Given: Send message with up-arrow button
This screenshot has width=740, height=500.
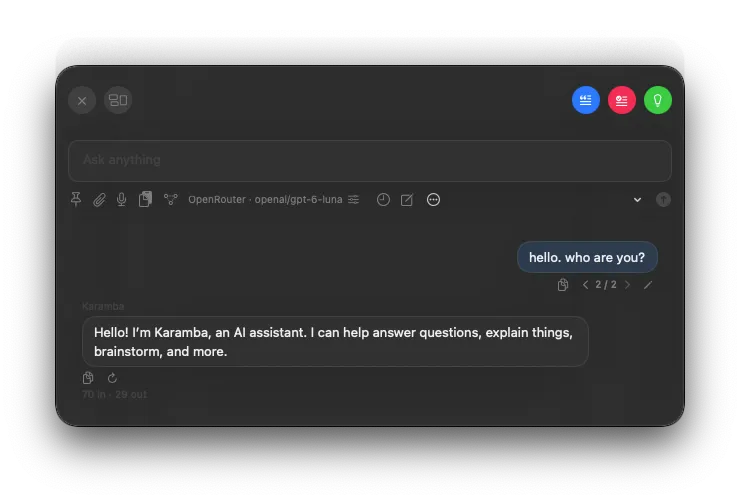Looking at the screenshot, I should tap(664, 200).
